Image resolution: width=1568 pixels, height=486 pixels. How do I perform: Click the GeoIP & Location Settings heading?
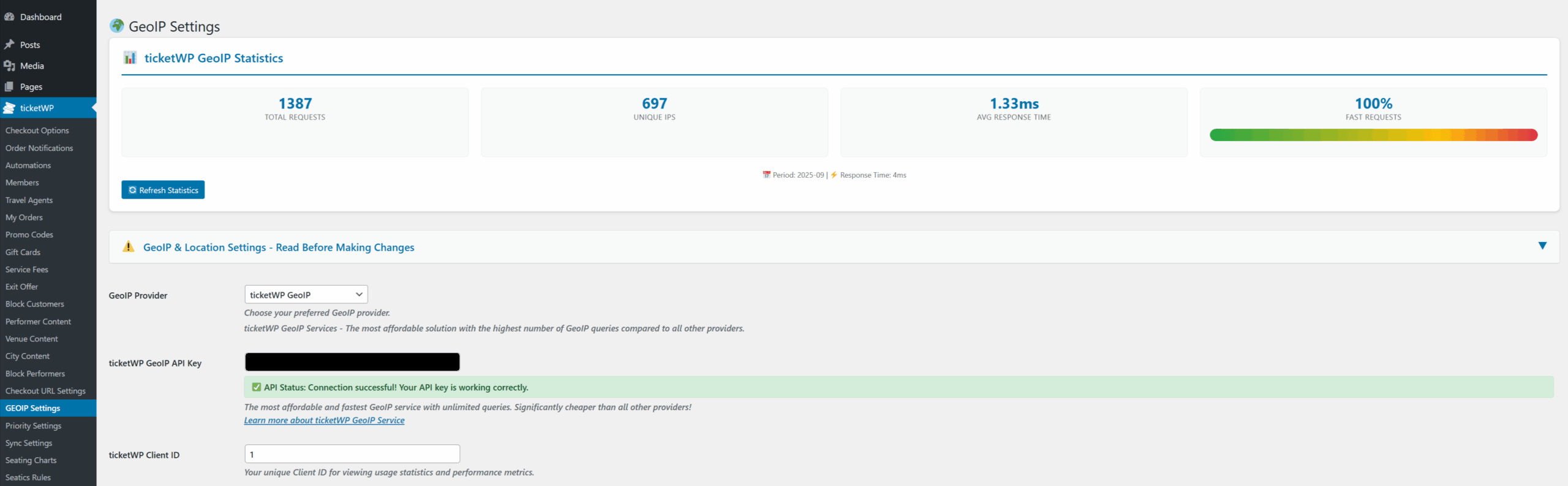pos(279,247)
